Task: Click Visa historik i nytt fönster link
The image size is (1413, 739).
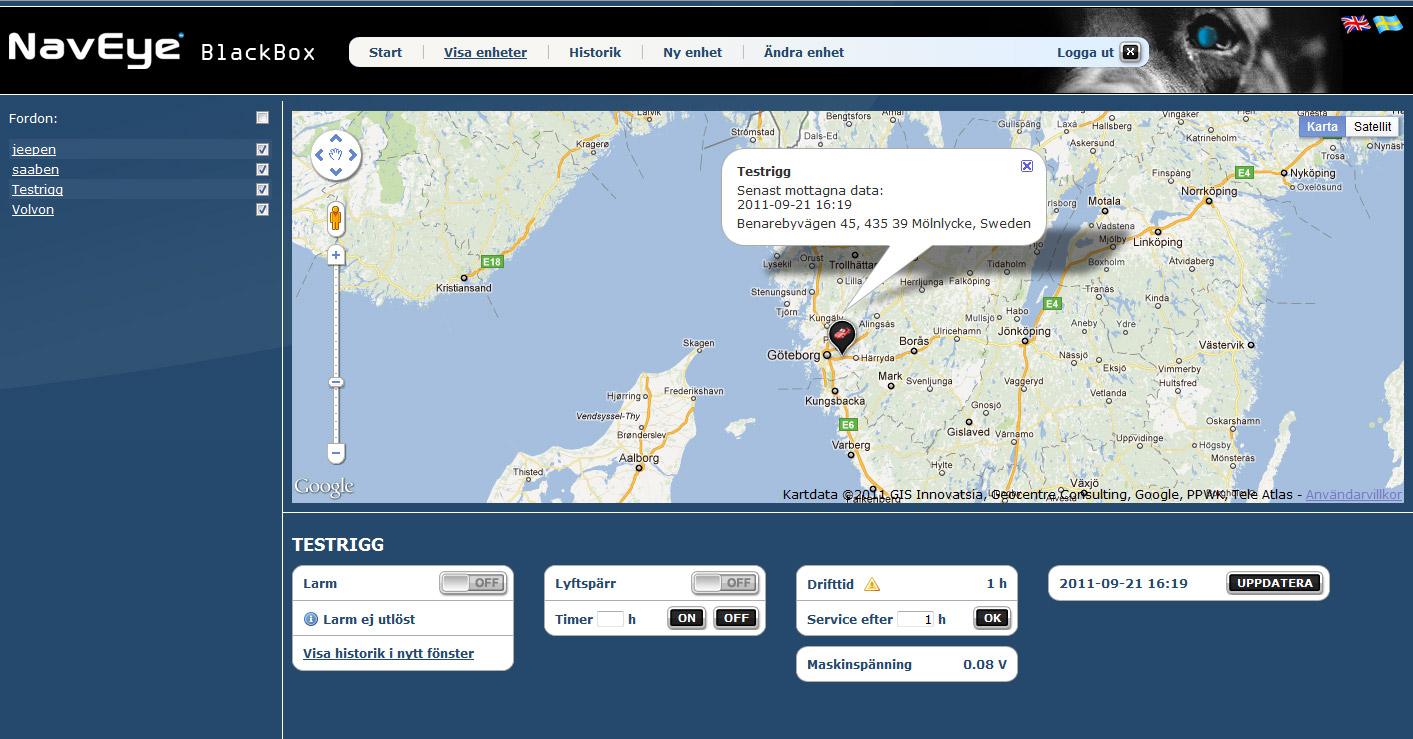Action: [388, 653]
